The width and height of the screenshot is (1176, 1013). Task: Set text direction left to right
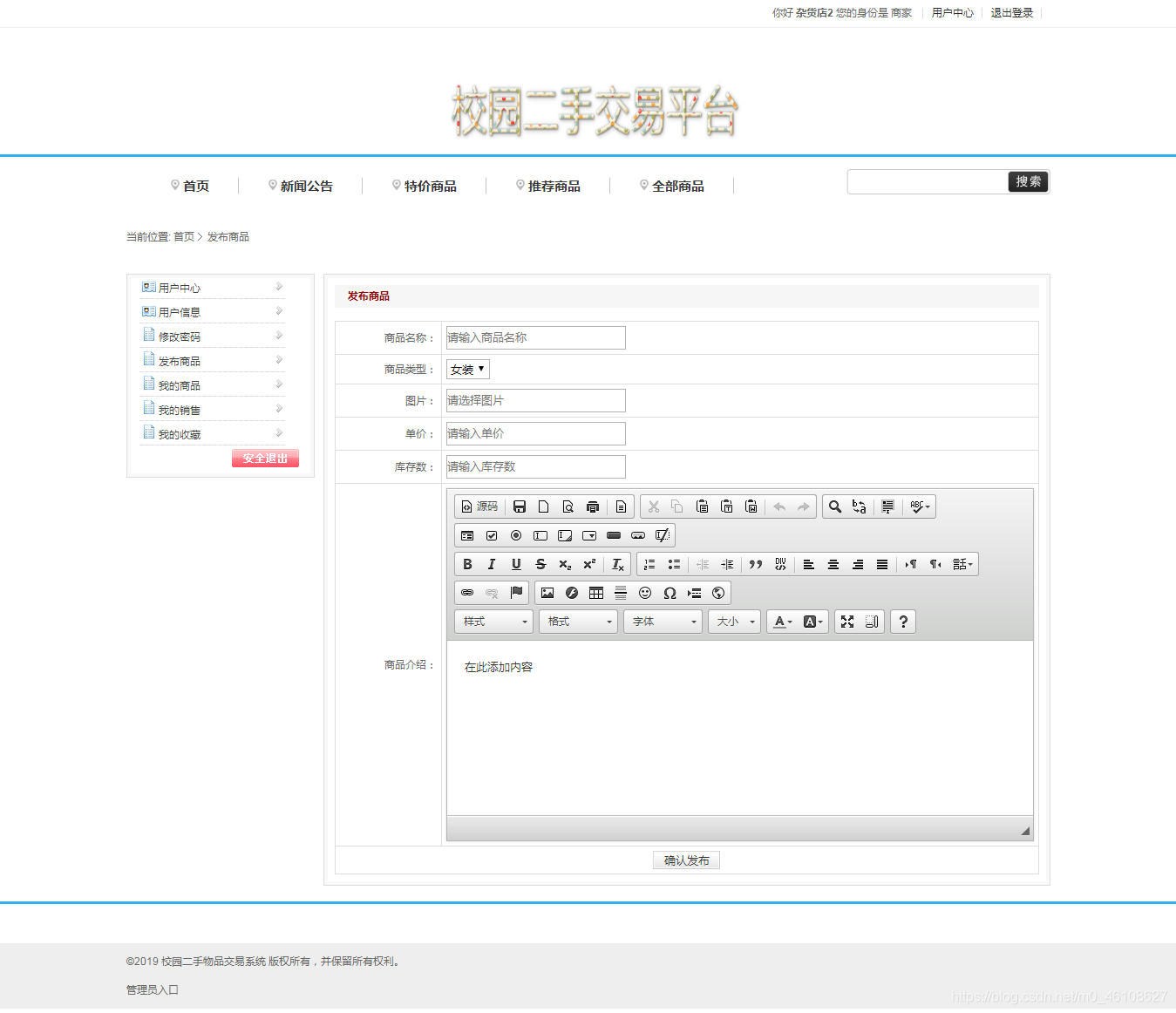[x=911, y=564]
